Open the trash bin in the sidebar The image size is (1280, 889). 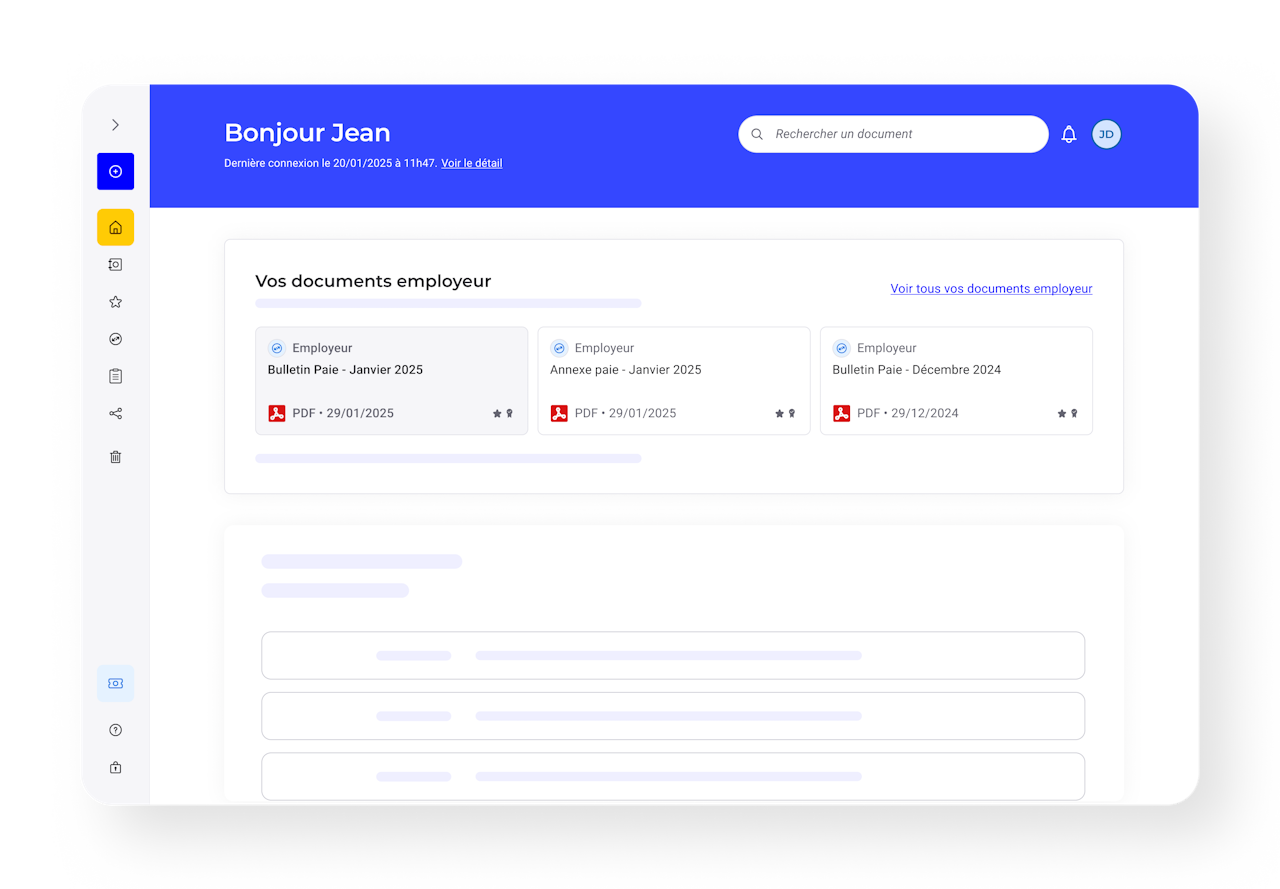(x=115, y=457)
